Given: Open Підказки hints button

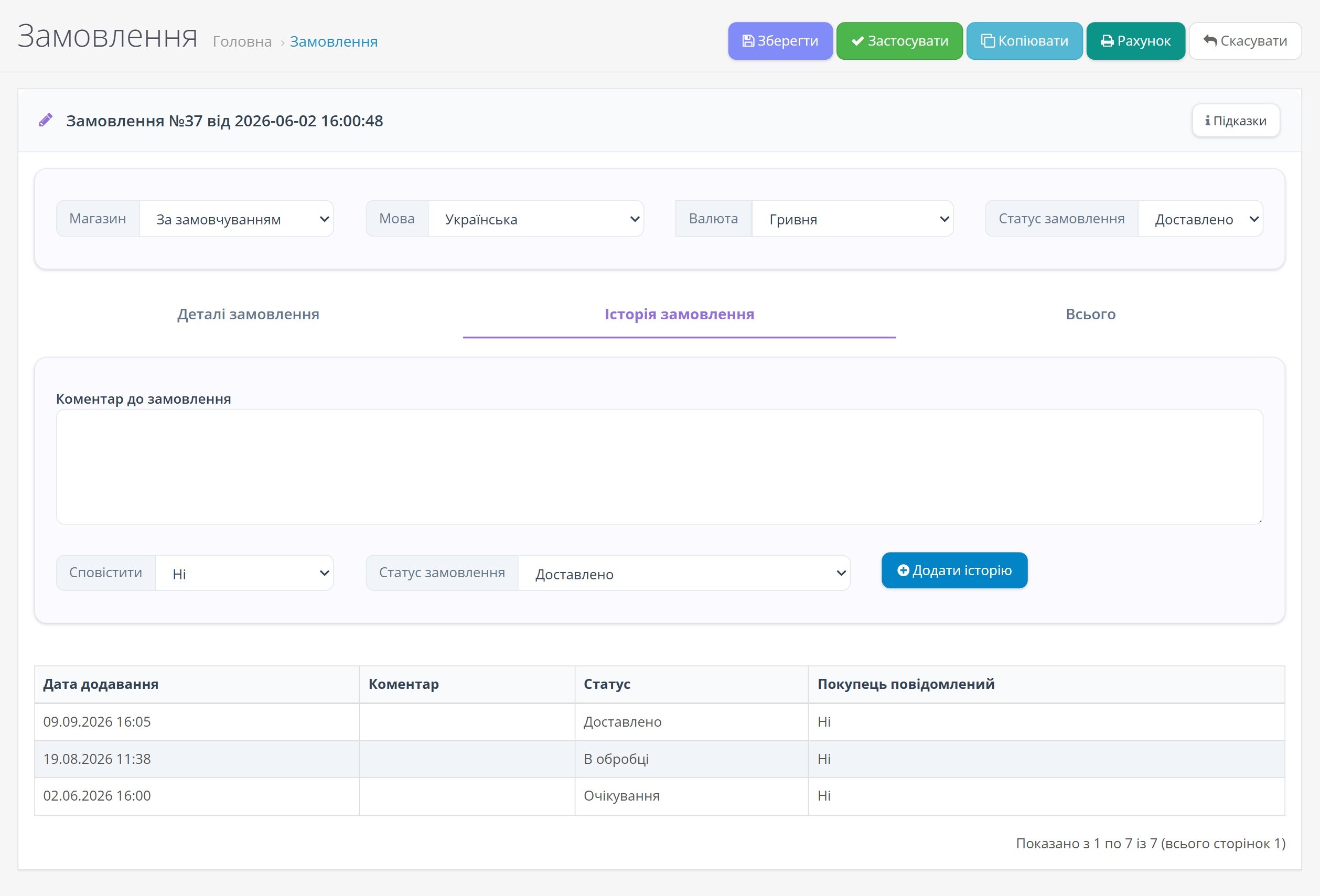Looking at the screenshot, I should (x=1236, y=121).
